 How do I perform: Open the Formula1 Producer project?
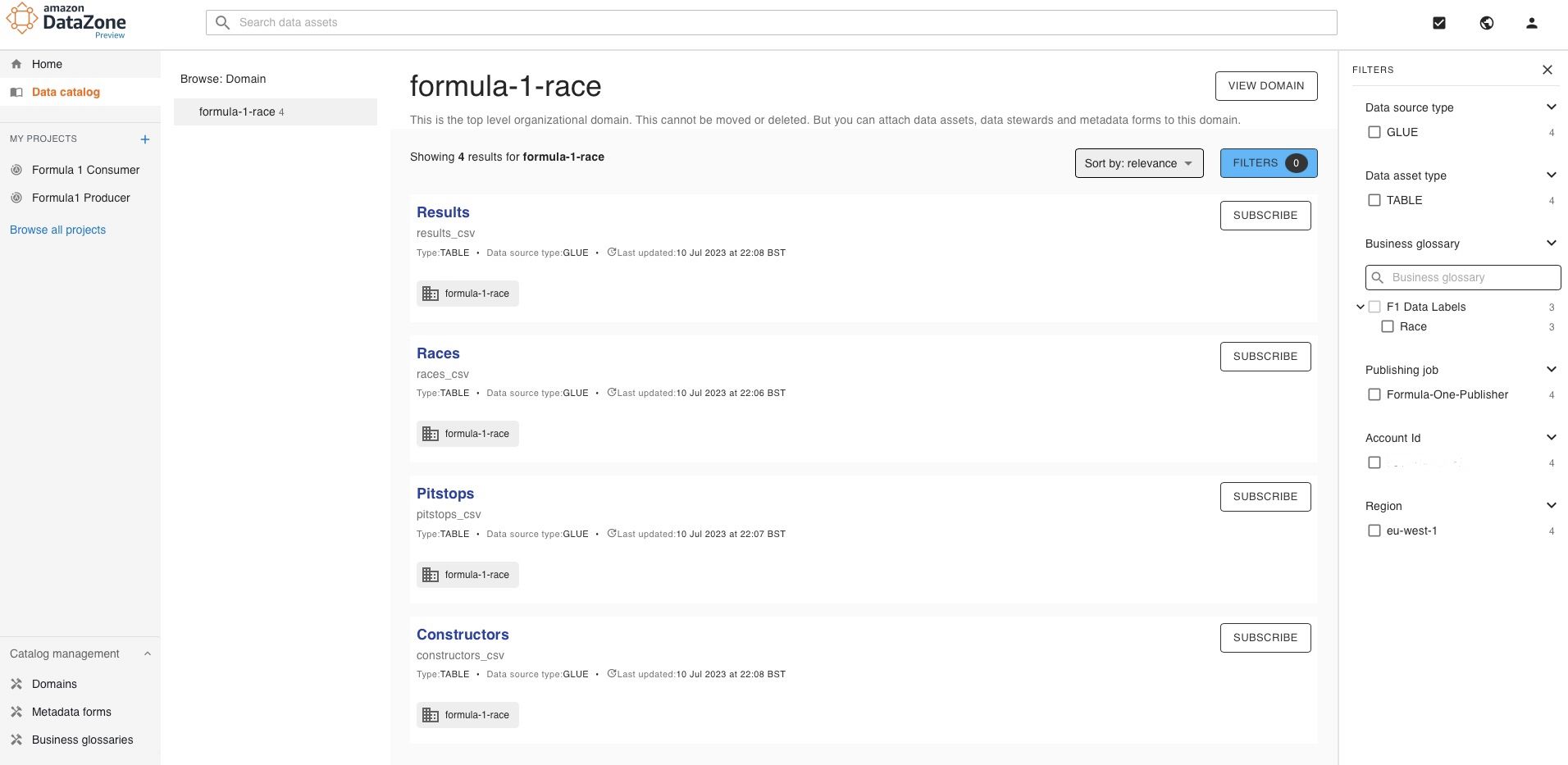pos(80,198)
